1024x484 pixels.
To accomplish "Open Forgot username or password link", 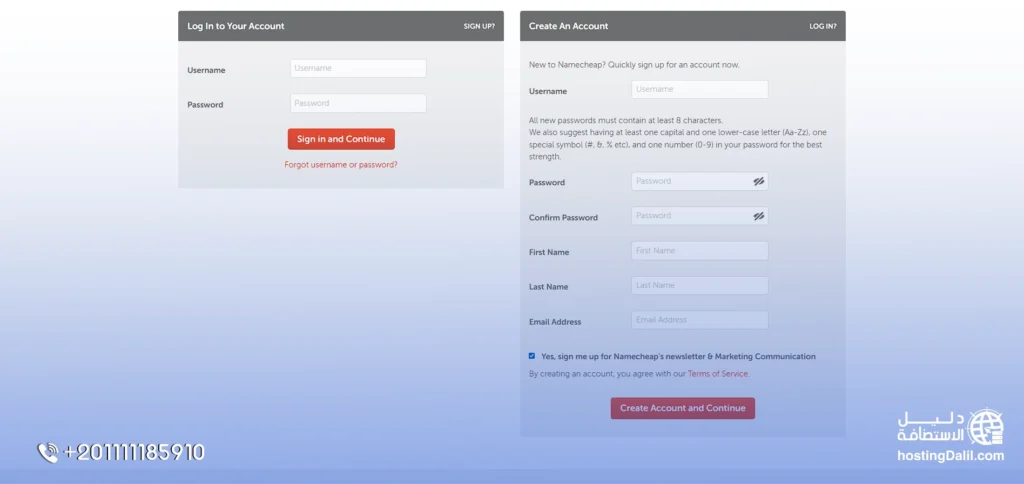I will (341, 165).
